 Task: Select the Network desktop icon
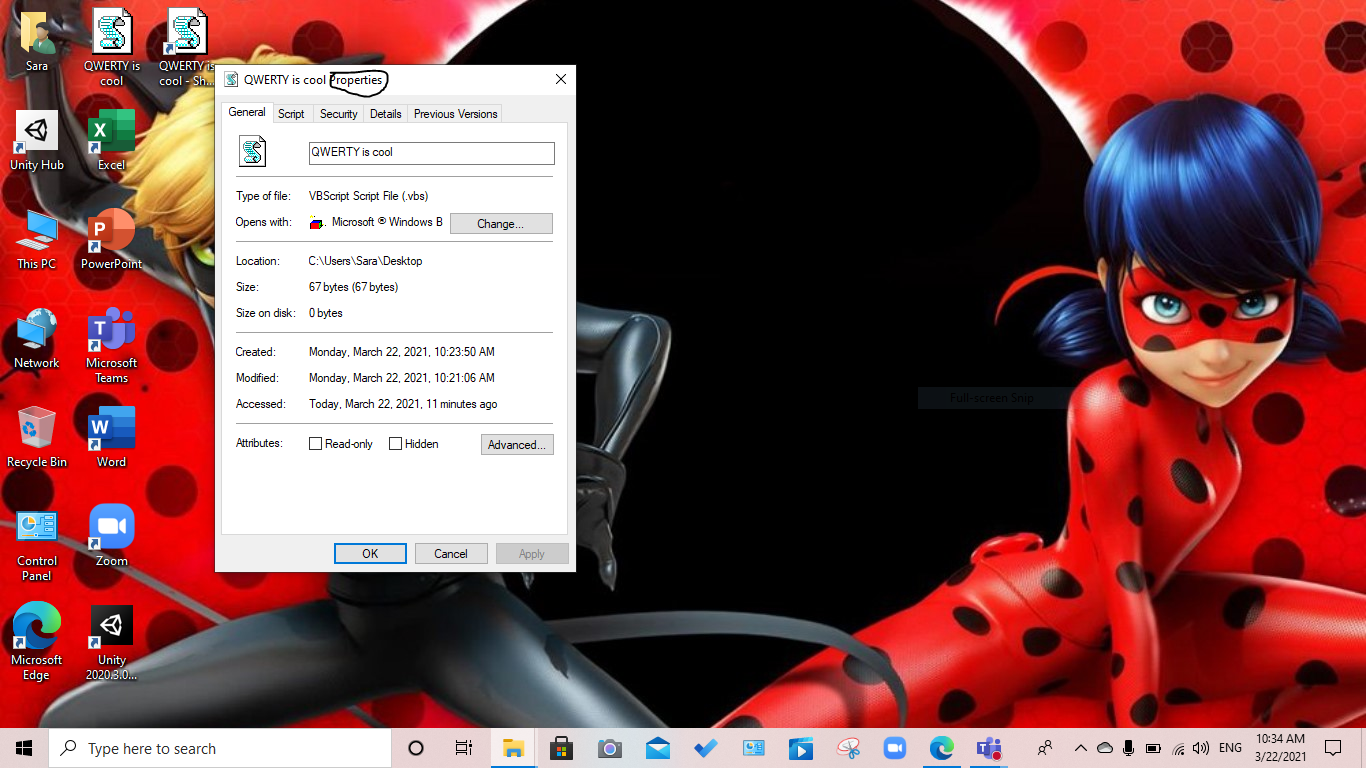(37, 338)
